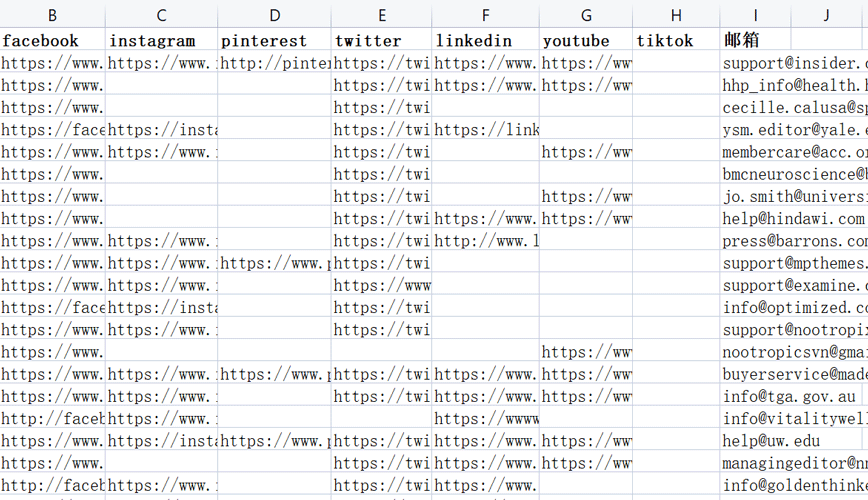The width and height of the screenshot is (868, 500).
Task: Select the https://link linkedin cell
Action: (x=485, y=130)
